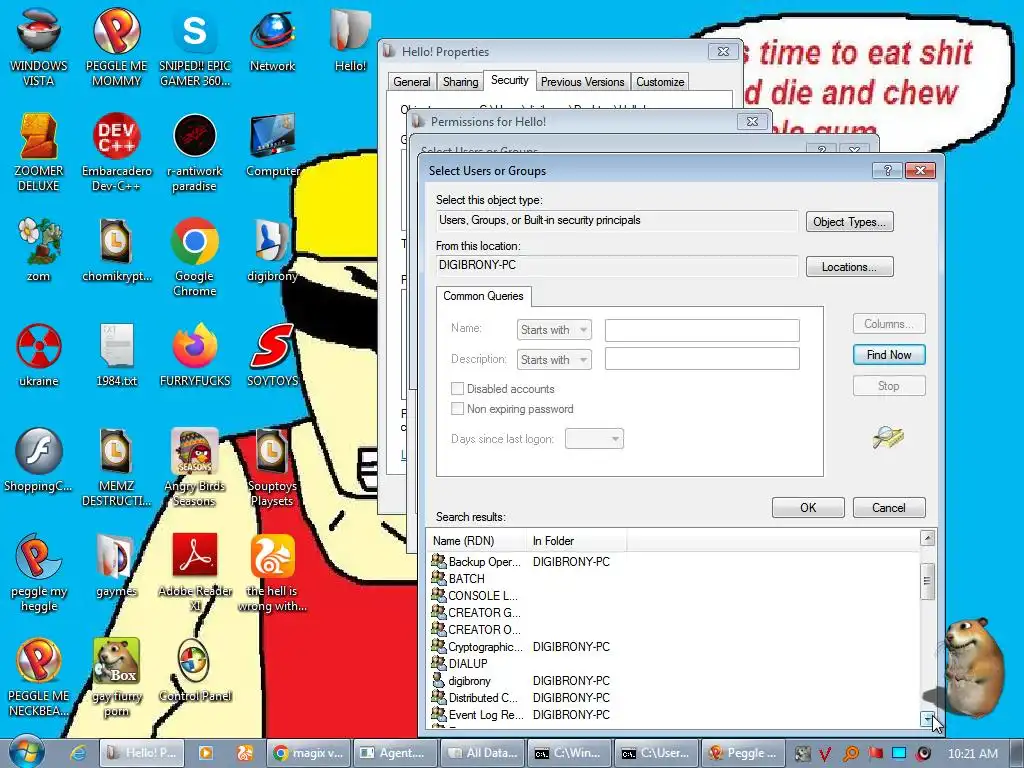Open the WINDOWS VISTA desktop icon
Screen dimensions: 1024x768
39,46
